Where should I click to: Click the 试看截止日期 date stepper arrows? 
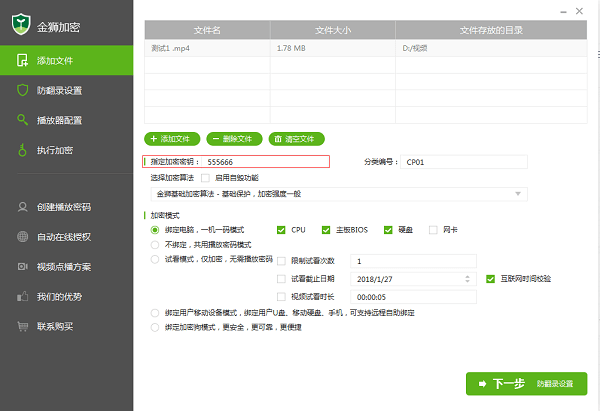tap(467, 279)
